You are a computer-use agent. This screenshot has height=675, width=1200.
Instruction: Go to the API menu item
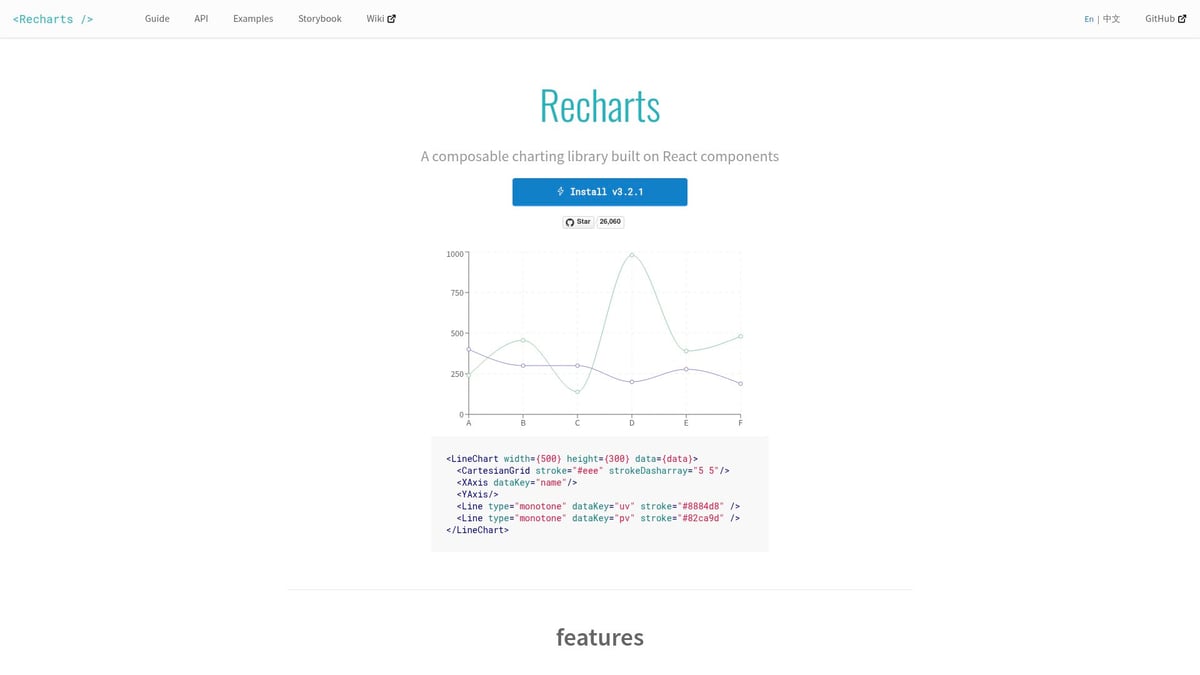201,19
